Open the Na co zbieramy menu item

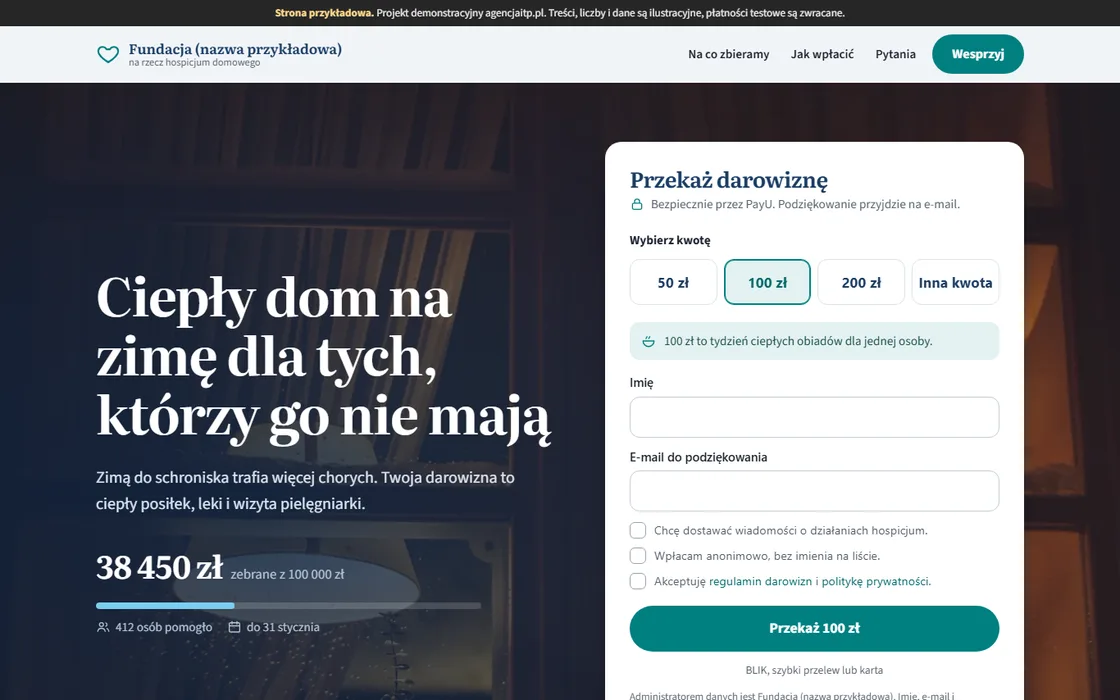[x=729, y=54]
